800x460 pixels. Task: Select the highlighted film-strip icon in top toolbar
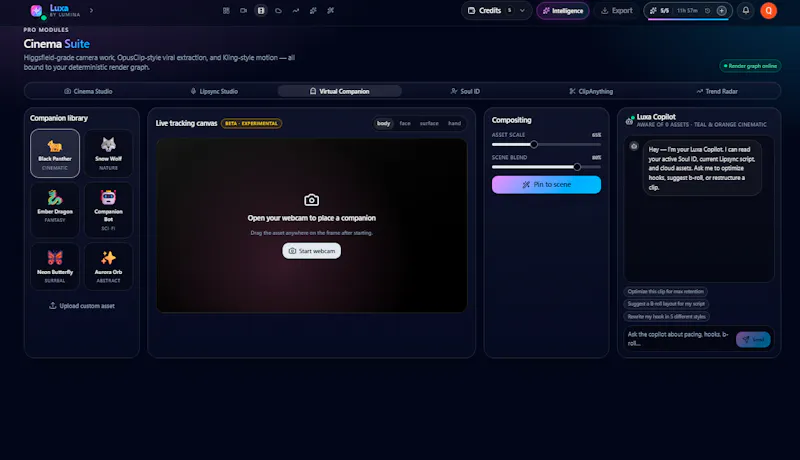(x=261, y=10)
